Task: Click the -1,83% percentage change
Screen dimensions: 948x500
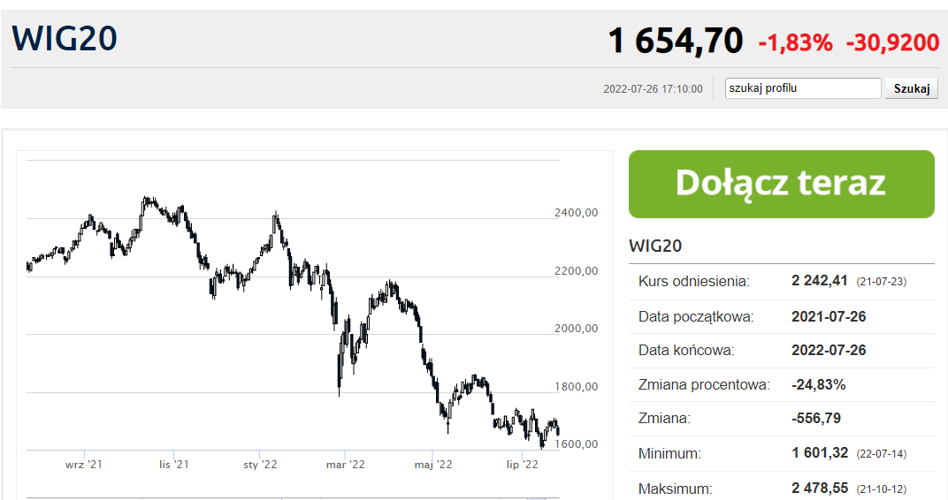Action: pyautogui.click(x=795, y=43)
